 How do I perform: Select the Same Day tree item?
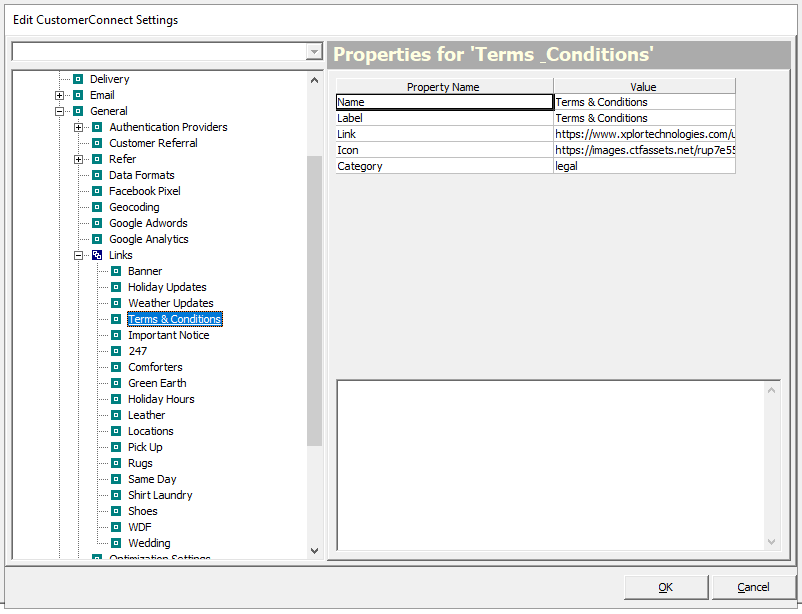152,479
